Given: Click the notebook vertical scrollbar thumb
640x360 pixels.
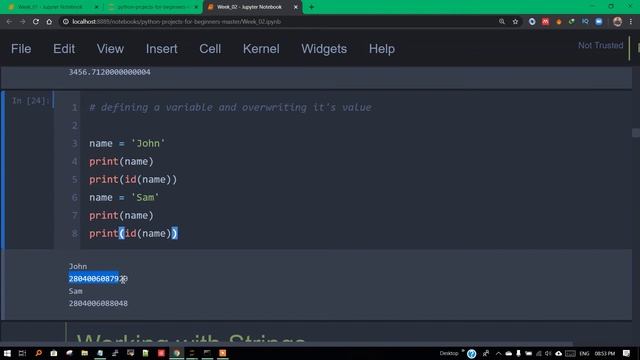Looking at the screenshot, I should pyautogui.click(x=636, y=133).
